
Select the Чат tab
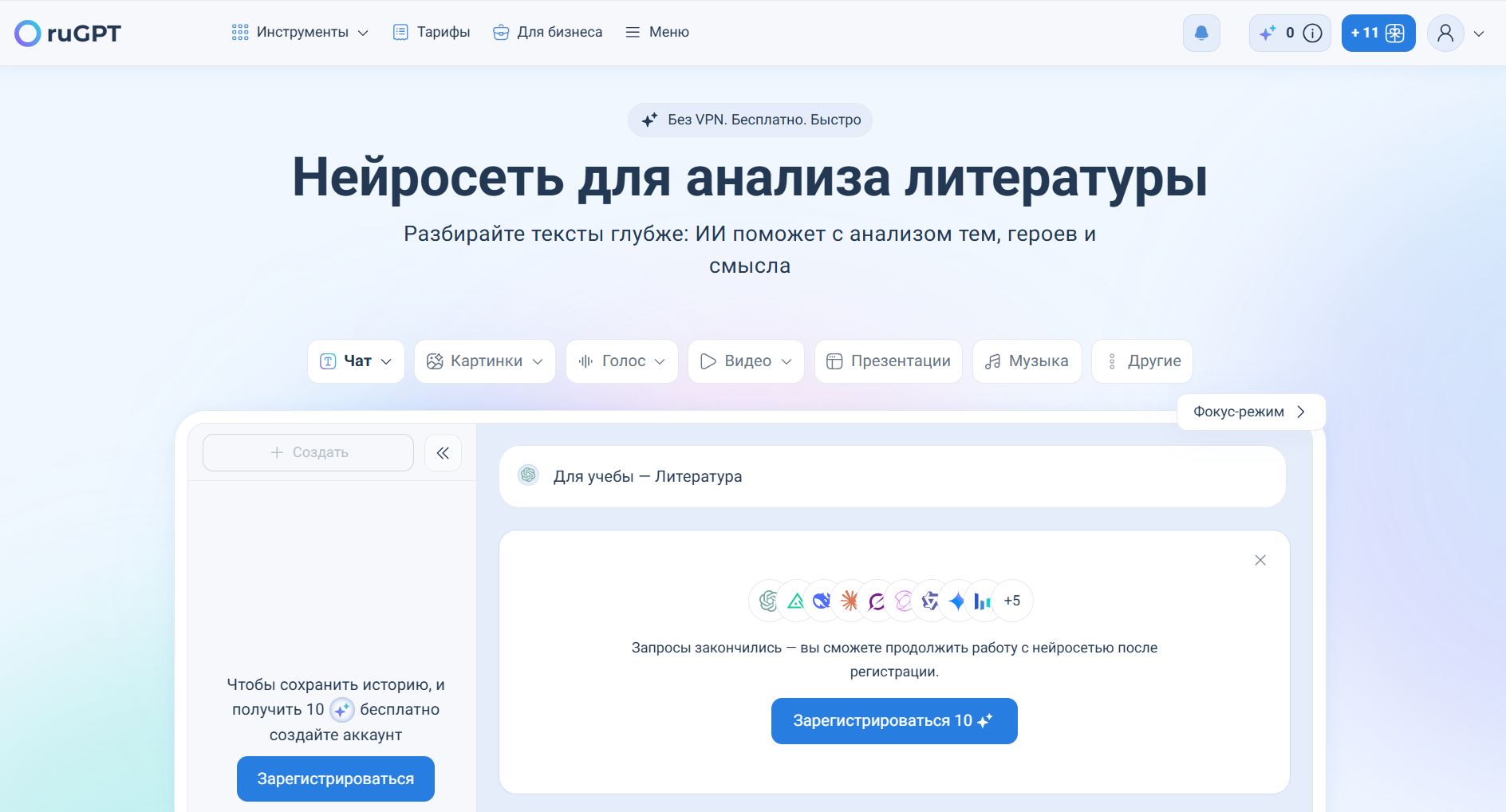click(356, 361)
